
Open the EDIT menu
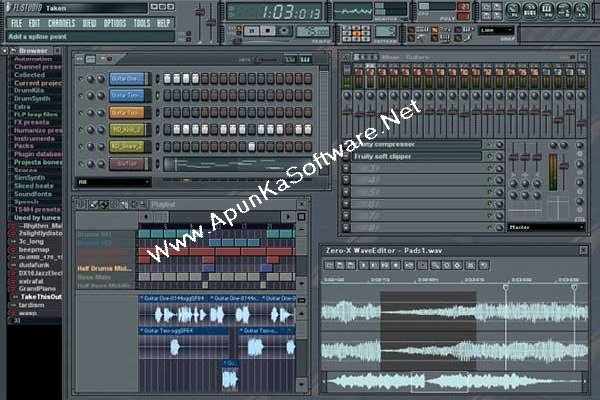point(34,23)
